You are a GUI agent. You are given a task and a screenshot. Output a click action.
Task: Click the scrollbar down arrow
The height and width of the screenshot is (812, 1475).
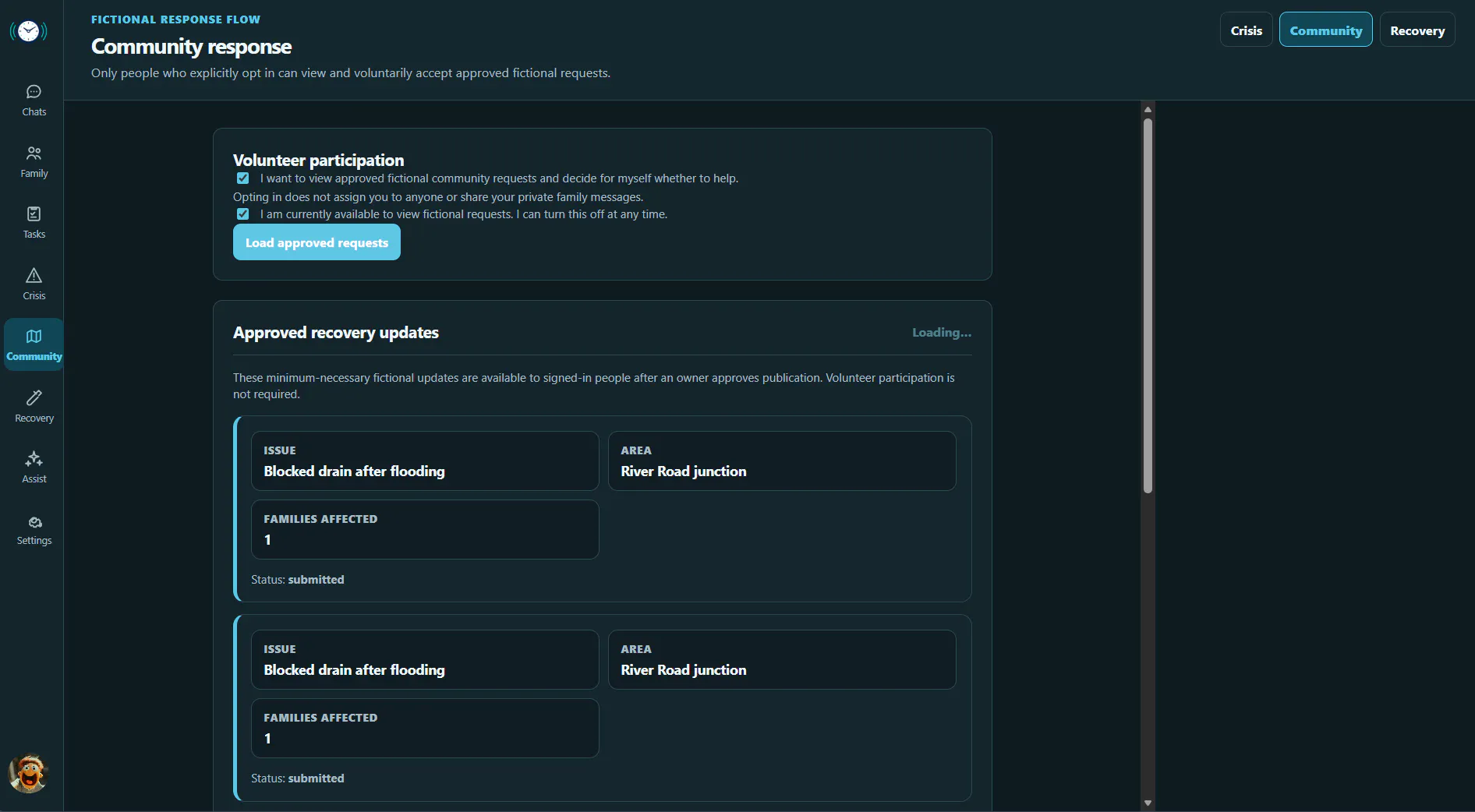click(x=1148, y=803)
